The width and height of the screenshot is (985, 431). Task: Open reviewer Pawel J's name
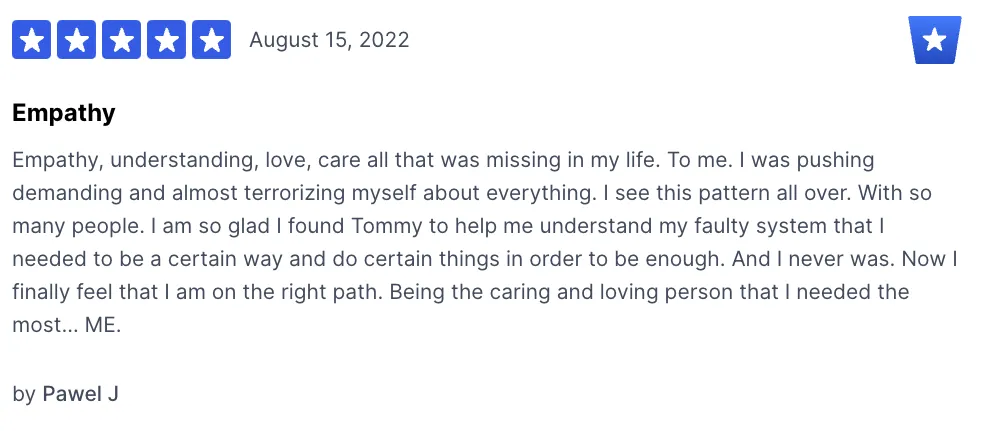tap(80, 394)
